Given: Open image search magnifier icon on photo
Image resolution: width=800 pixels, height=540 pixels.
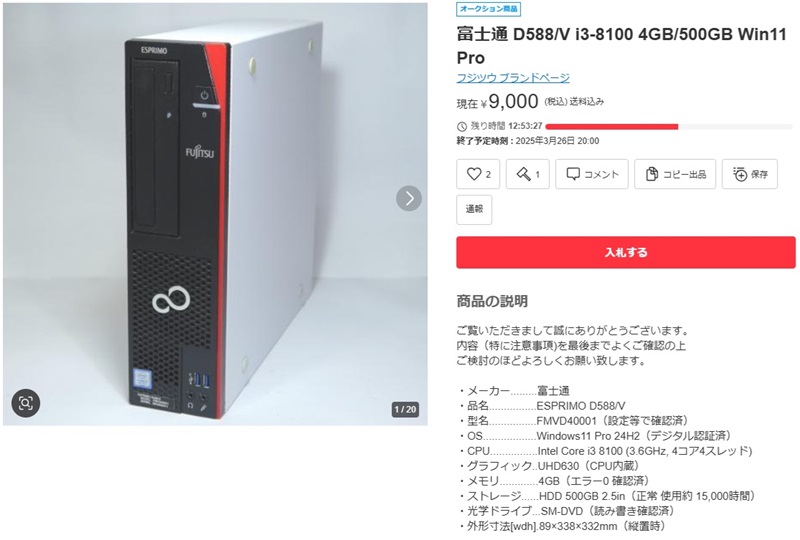Looking at the screenshot, I should click(x=26, y=403).
